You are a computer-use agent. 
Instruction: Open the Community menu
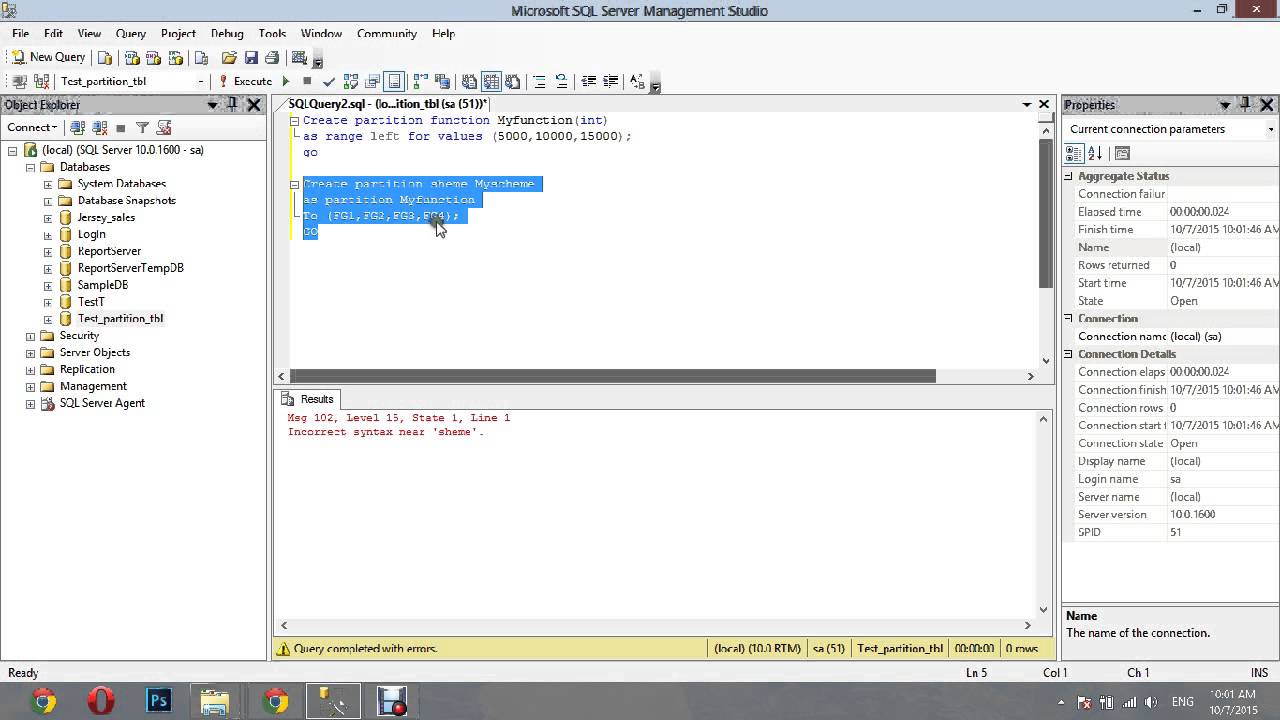pyautogui.click(x=387, y=33)
